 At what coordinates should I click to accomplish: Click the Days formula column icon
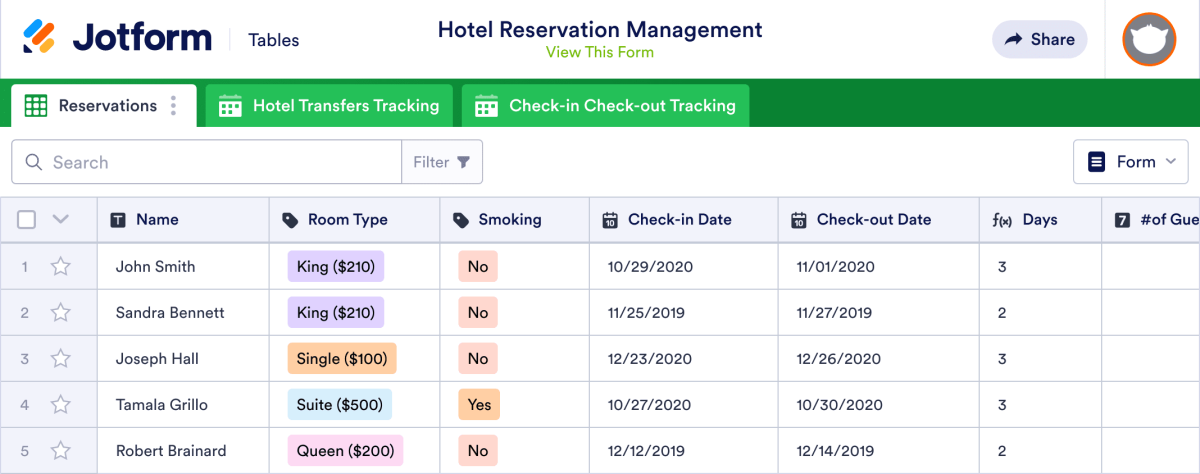click(1001, 220)
